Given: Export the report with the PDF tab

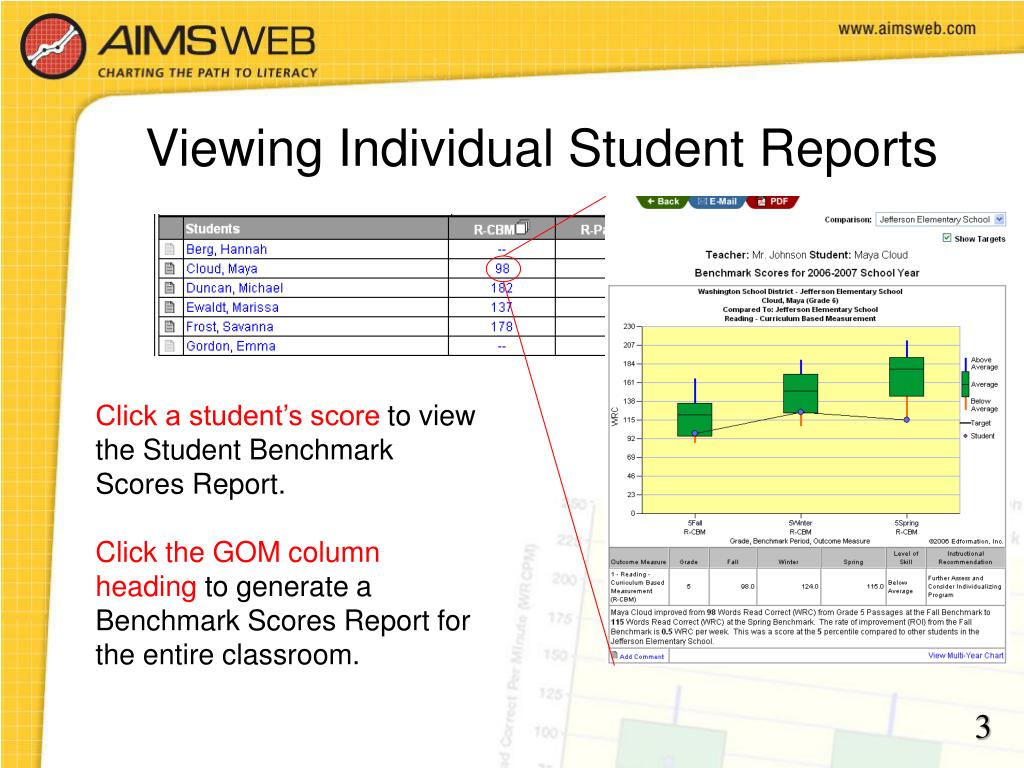Looking at the screenshot, I should click(773, 202).
